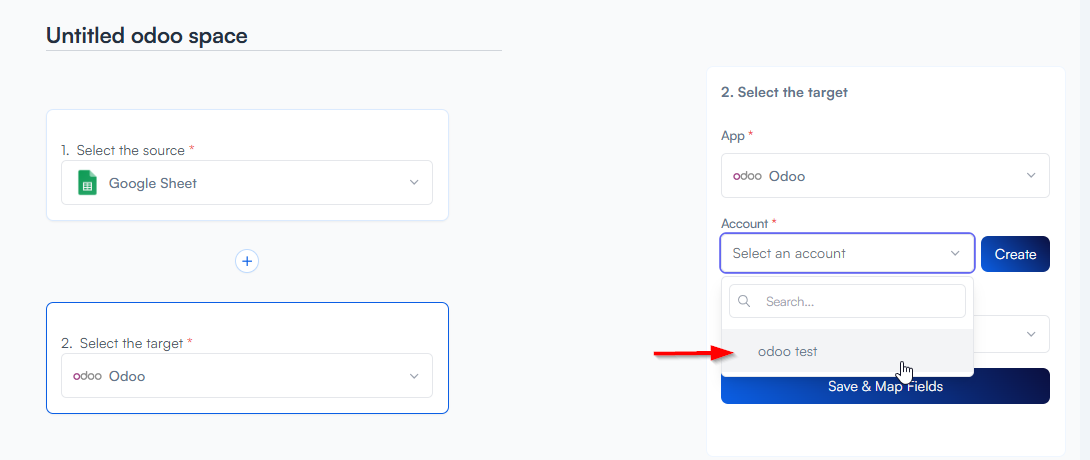1090x460 pixels.
Task: Select the "odoo test" account option
Action: (x=787, y=352)
